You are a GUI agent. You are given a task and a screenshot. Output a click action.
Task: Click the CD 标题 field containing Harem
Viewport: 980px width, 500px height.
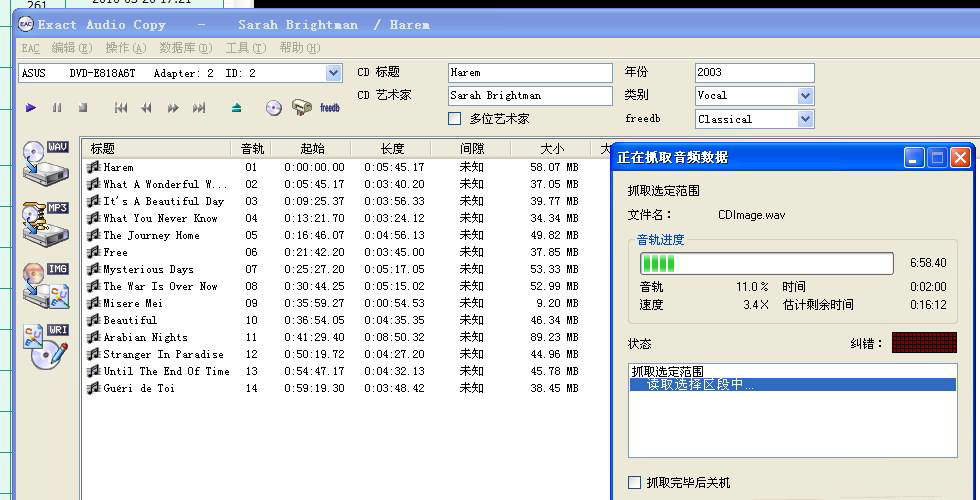tap(530, 72)
